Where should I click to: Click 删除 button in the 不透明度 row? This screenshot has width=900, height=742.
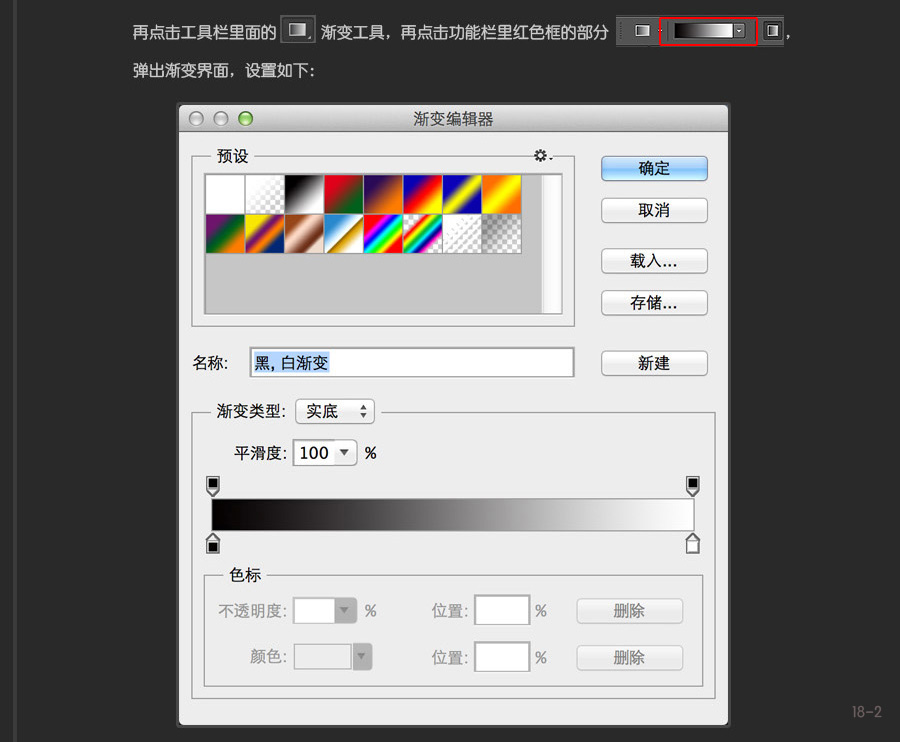(630, 611)
